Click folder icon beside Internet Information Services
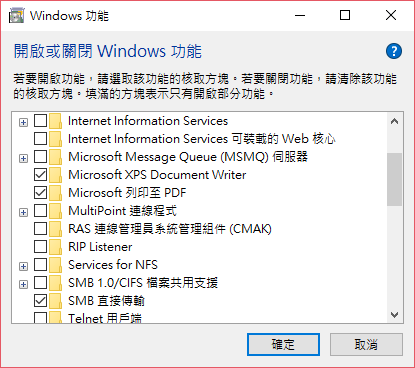This screenshot has width=415, height=368. click(55, 121)
